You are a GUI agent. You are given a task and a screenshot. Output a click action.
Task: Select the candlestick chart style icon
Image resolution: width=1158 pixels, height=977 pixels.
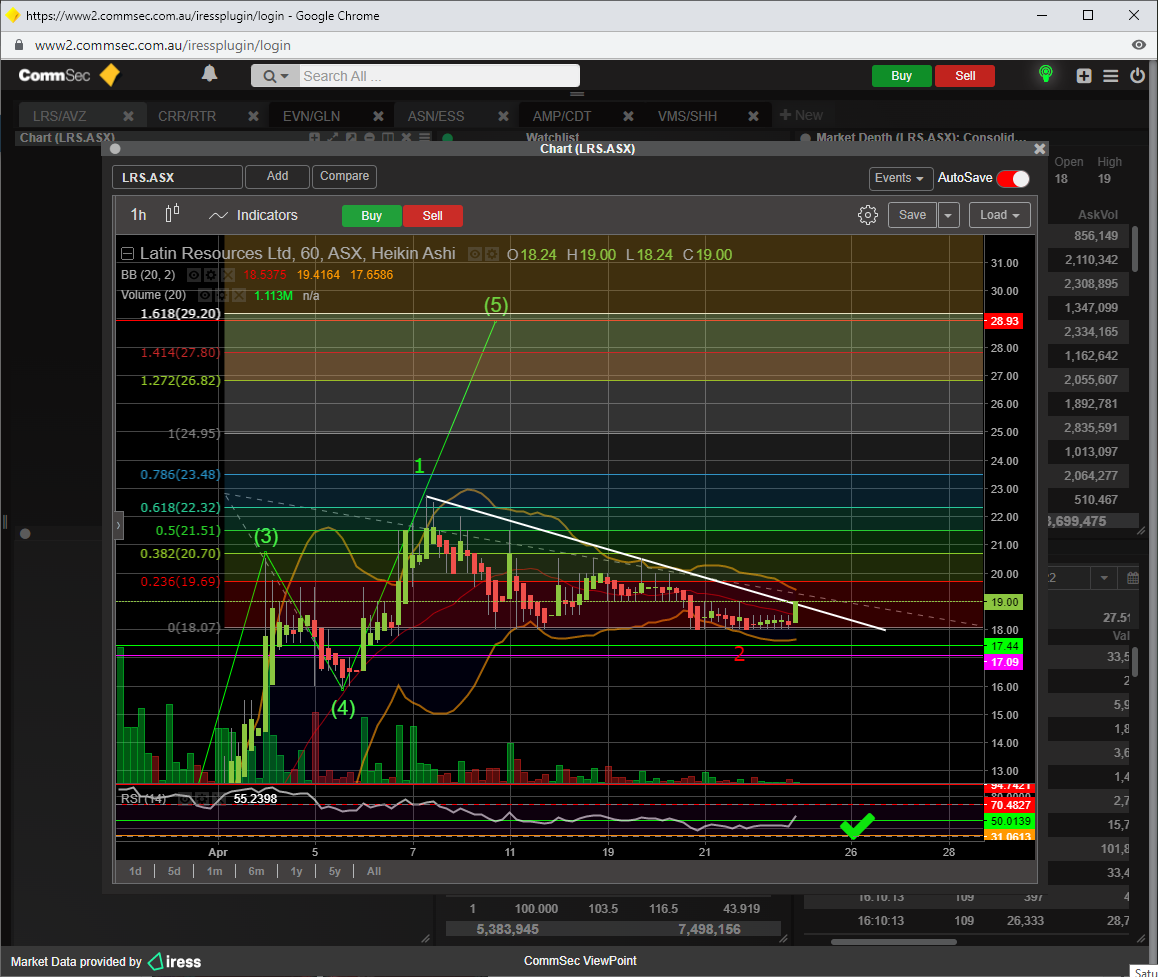click(172, 214)
